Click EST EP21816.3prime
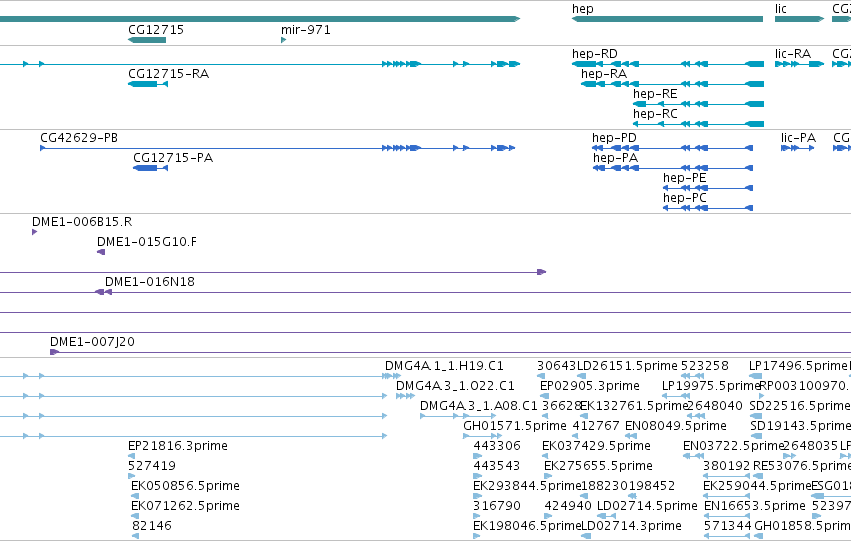This screenshot has height=541, width=851. click(x=177, y=446)
